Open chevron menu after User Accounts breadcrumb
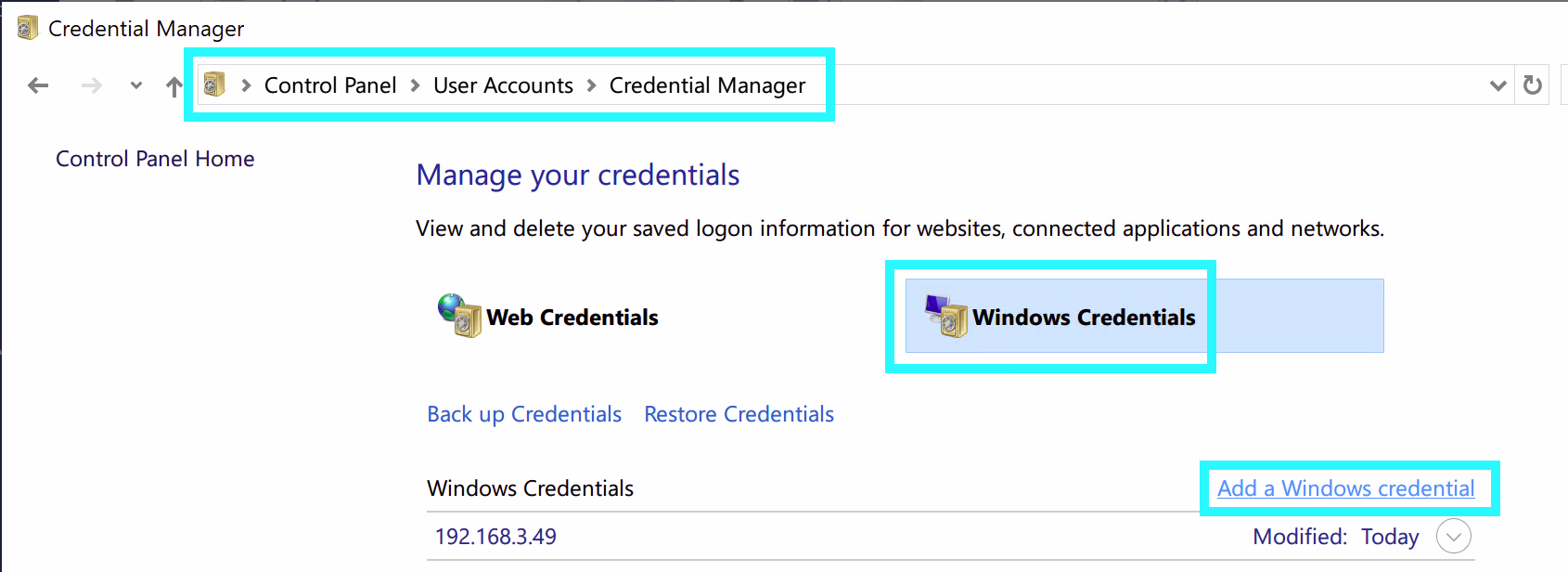1568x572 pixels. (591, 85)
